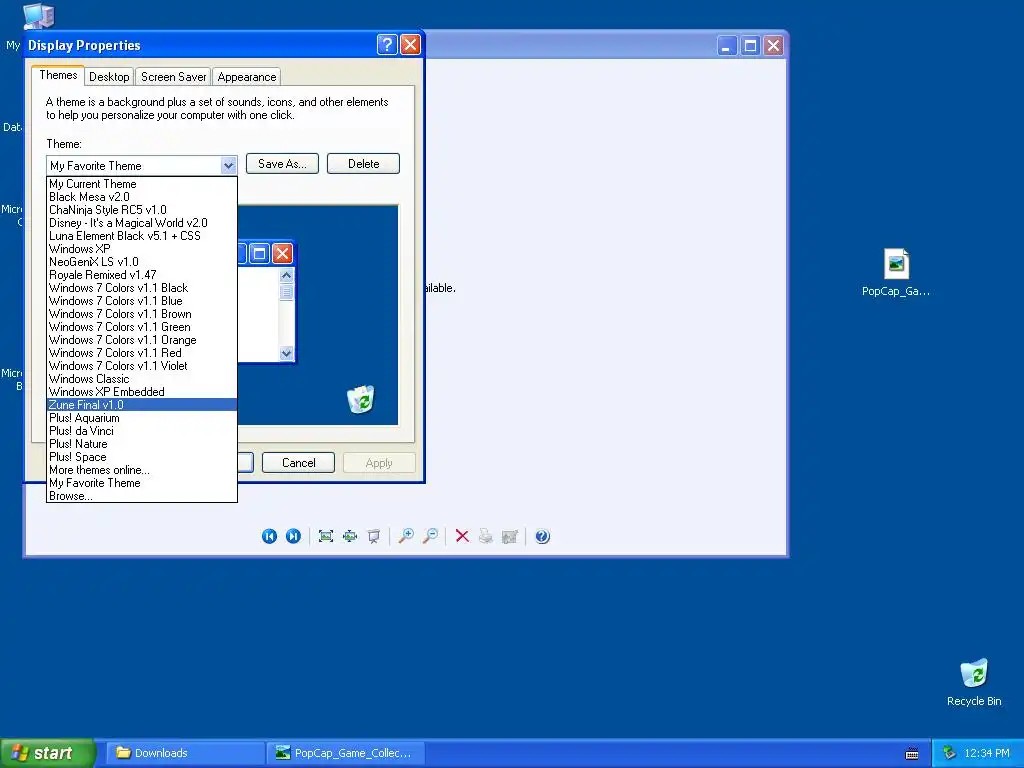Select Luna Element Black v5.1 + CSS
Screen dimensions: 1024x768
coord(142,236)
